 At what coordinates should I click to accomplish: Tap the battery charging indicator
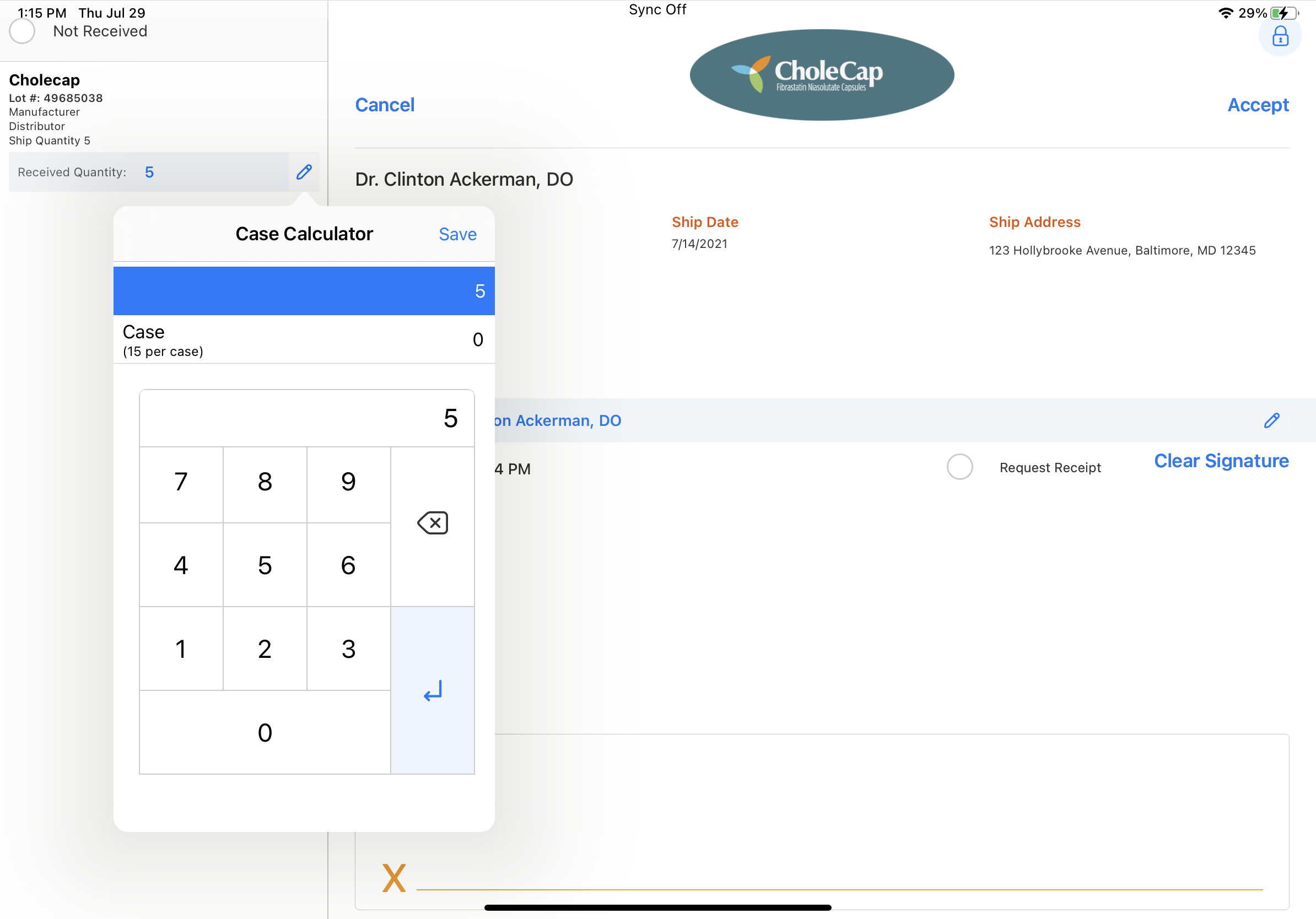(x=1283, y=13)
